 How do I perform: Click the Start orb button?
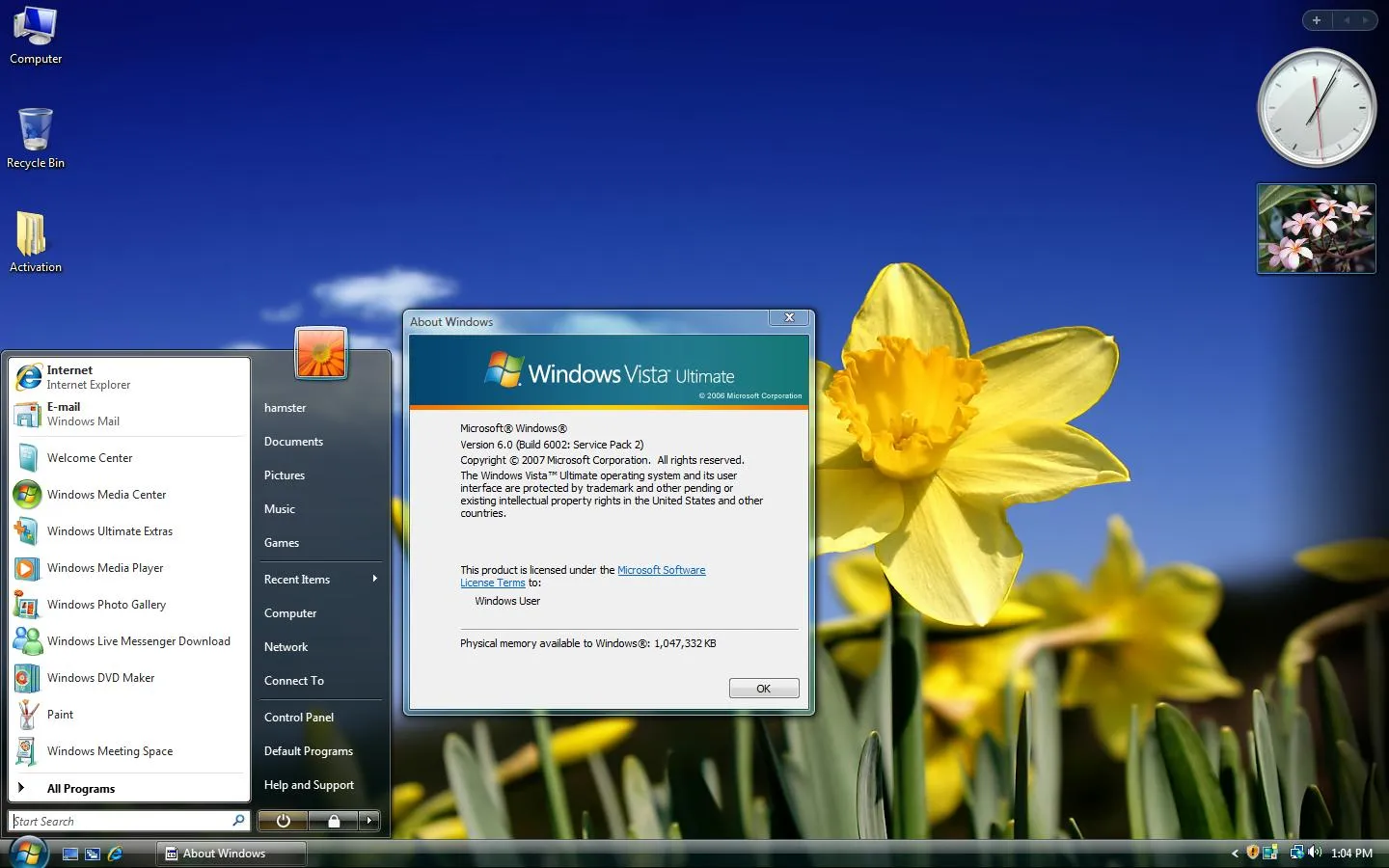coord(28,853)
